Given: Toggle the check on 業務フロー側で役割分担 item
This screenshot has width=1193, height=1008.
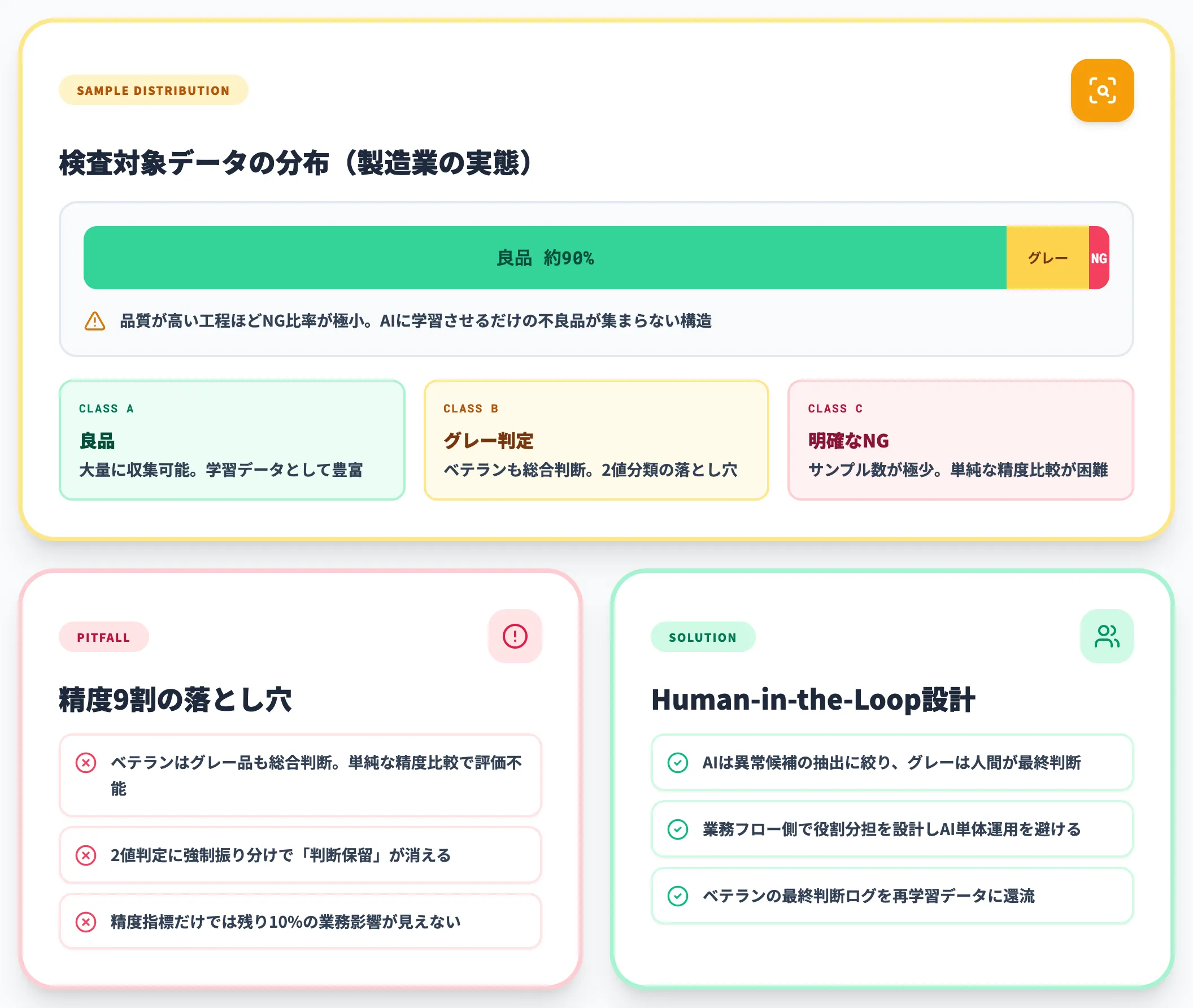Looking at the screenshot, I should [x=678, y=829].
